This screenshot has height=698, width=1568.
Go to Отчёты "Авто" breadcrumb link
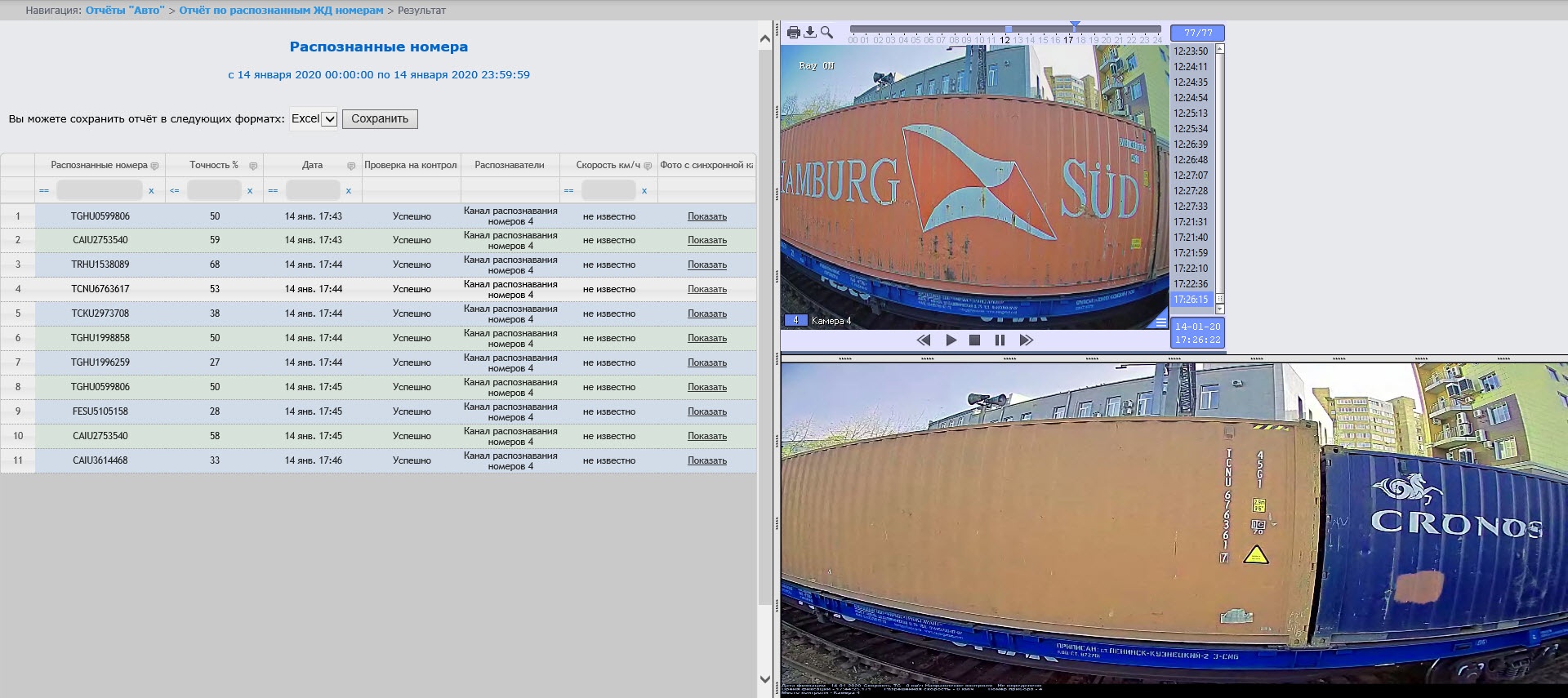pyautogui.click(x=125, y=11)
